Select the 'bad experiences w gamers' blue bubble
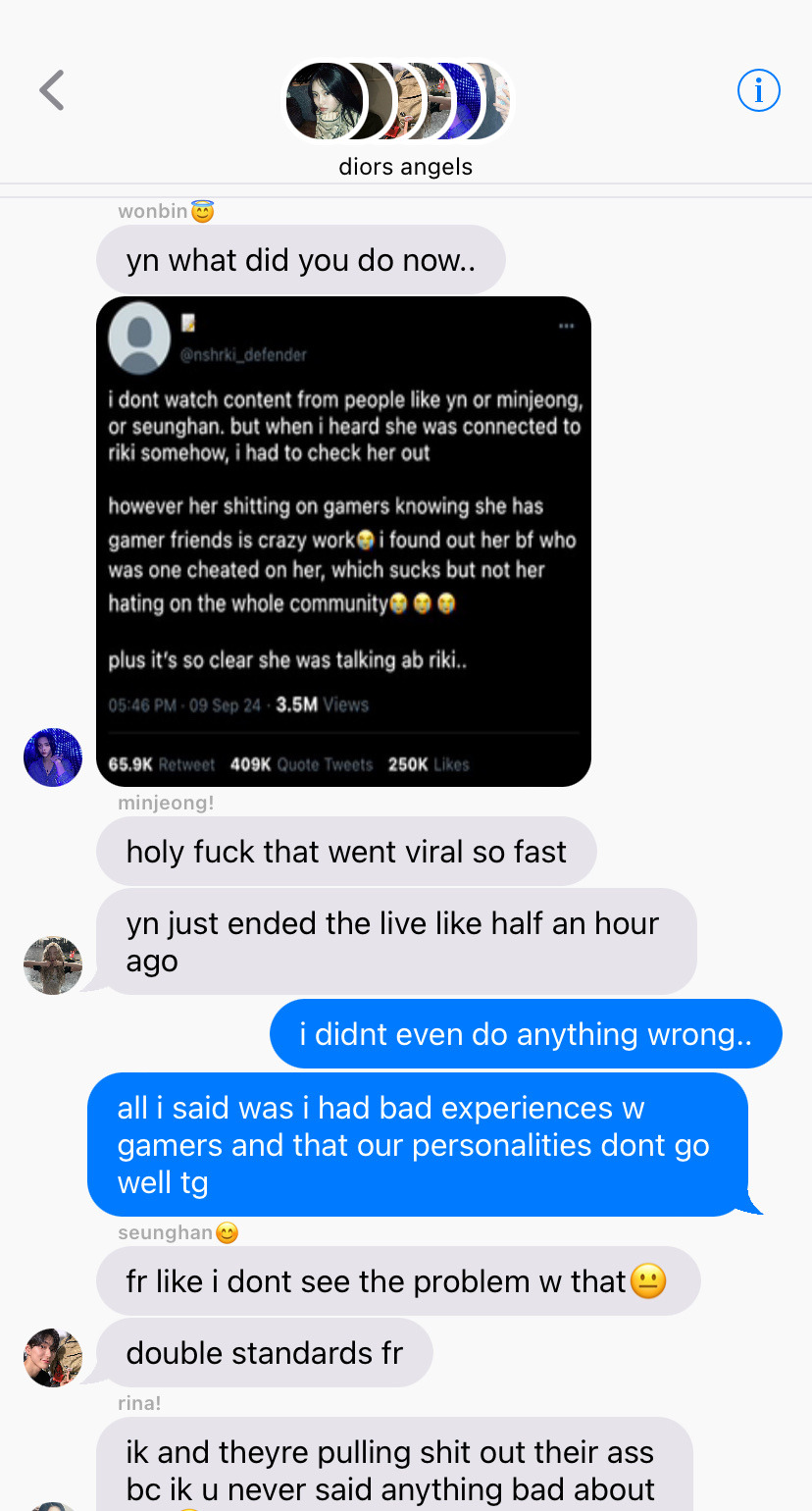 pyautogui.click(x=418, y=1145)
